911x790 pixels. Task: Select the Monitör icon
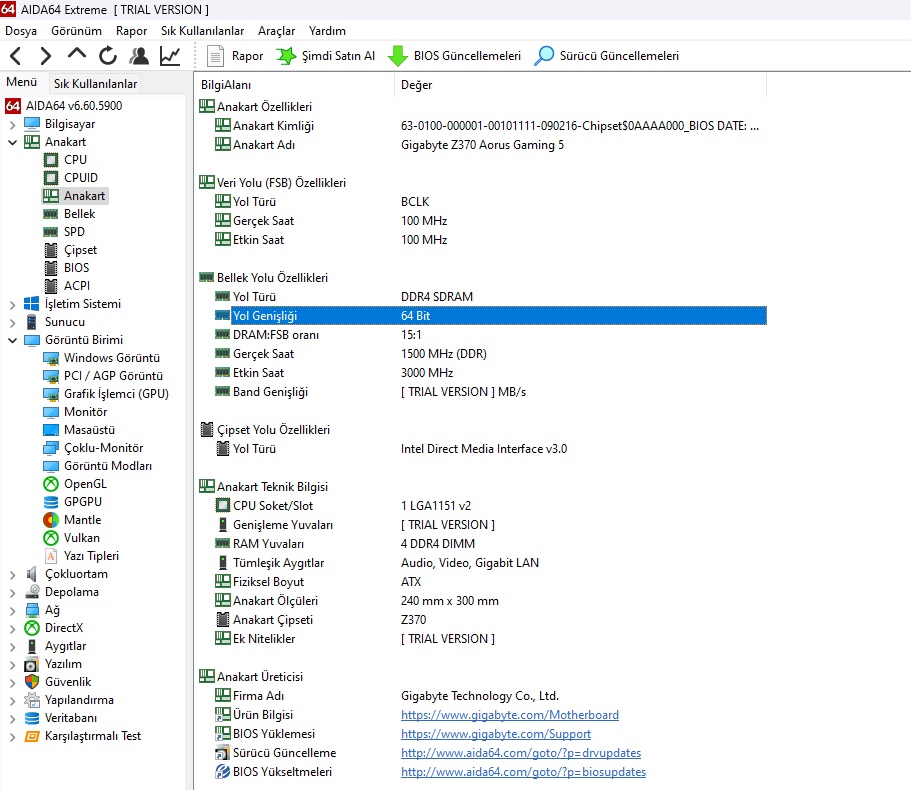(x=51, y=412)
